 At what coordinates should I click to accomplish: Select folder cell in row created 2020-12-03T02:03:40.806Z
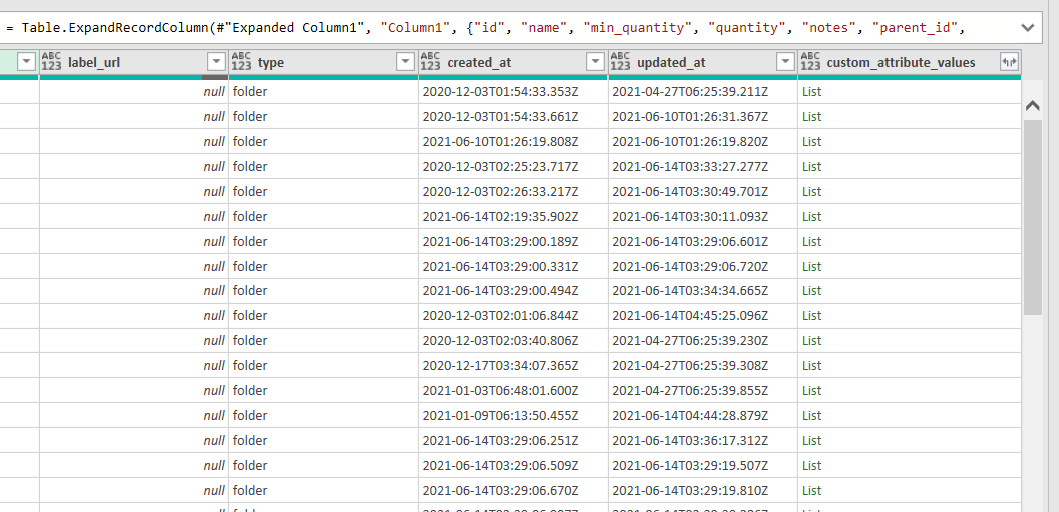324,340
